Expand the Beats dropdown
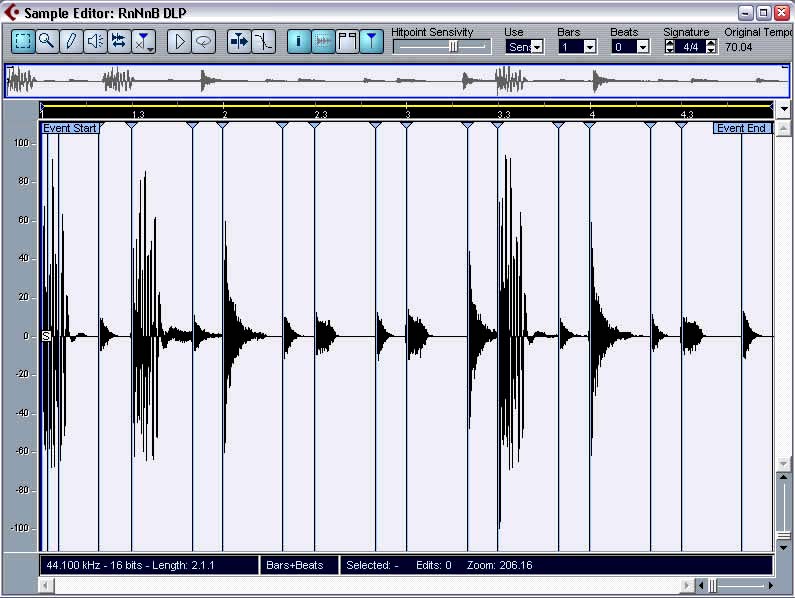 [642, 47]
